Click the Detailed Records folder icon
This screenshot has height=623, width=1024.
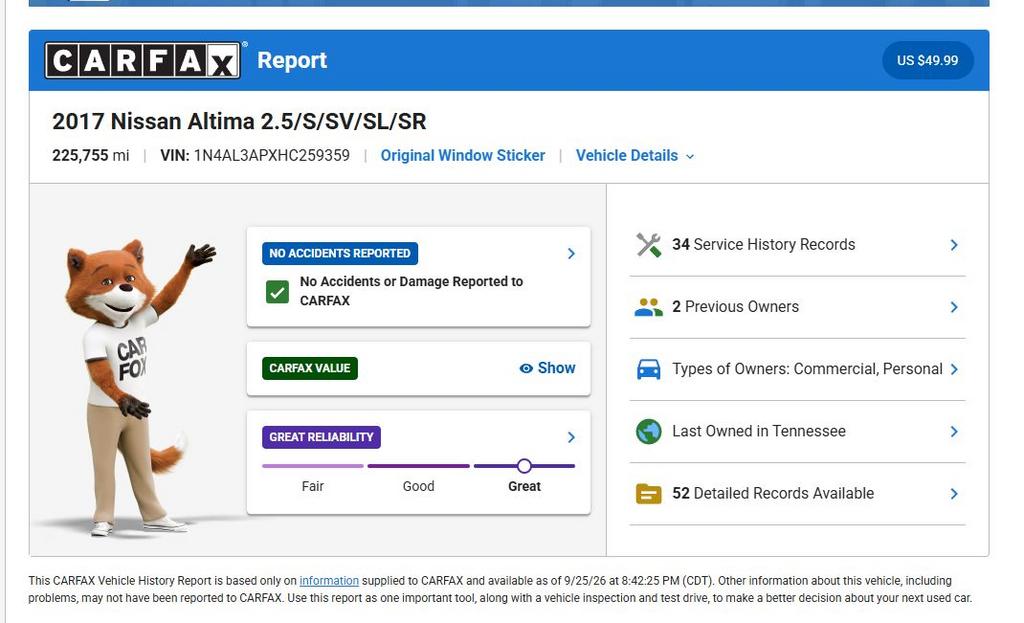[x=648, y=494]
